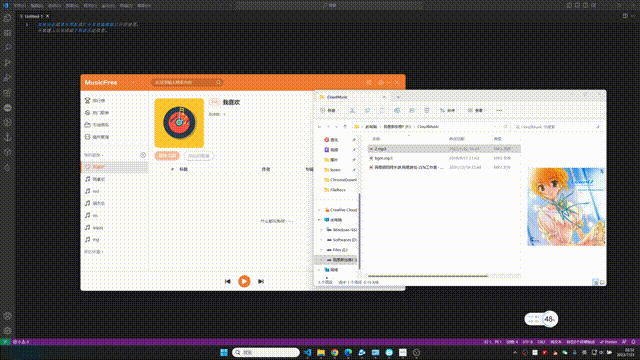The height and width of the screenshot is (360, 640).
Task: Open recent locations chevron in File Explorer
Action: coord(336,127)
